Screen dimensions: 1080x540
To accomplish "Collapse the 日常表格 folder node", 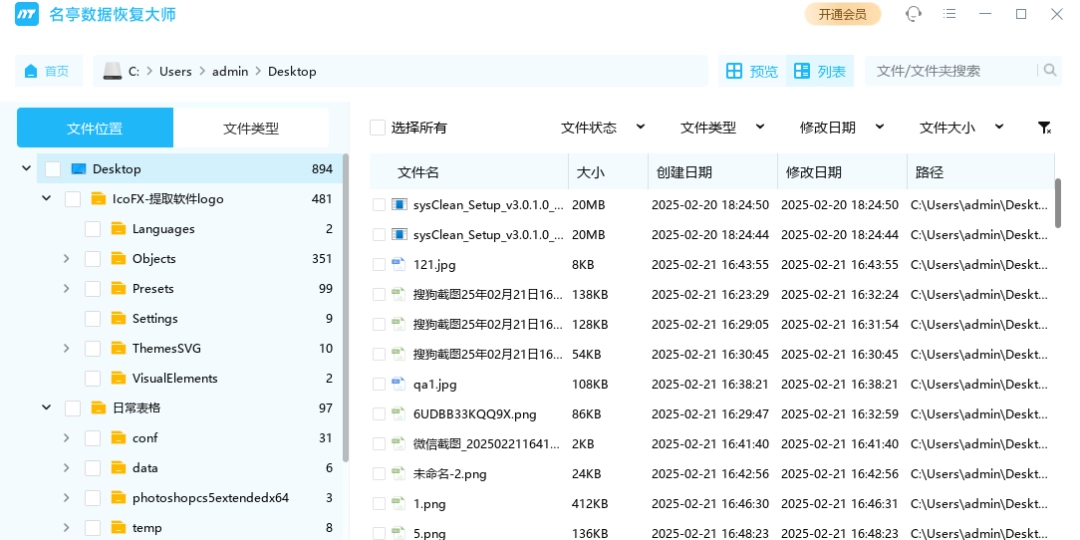I will pyautogui.click(x=46, y=408).
